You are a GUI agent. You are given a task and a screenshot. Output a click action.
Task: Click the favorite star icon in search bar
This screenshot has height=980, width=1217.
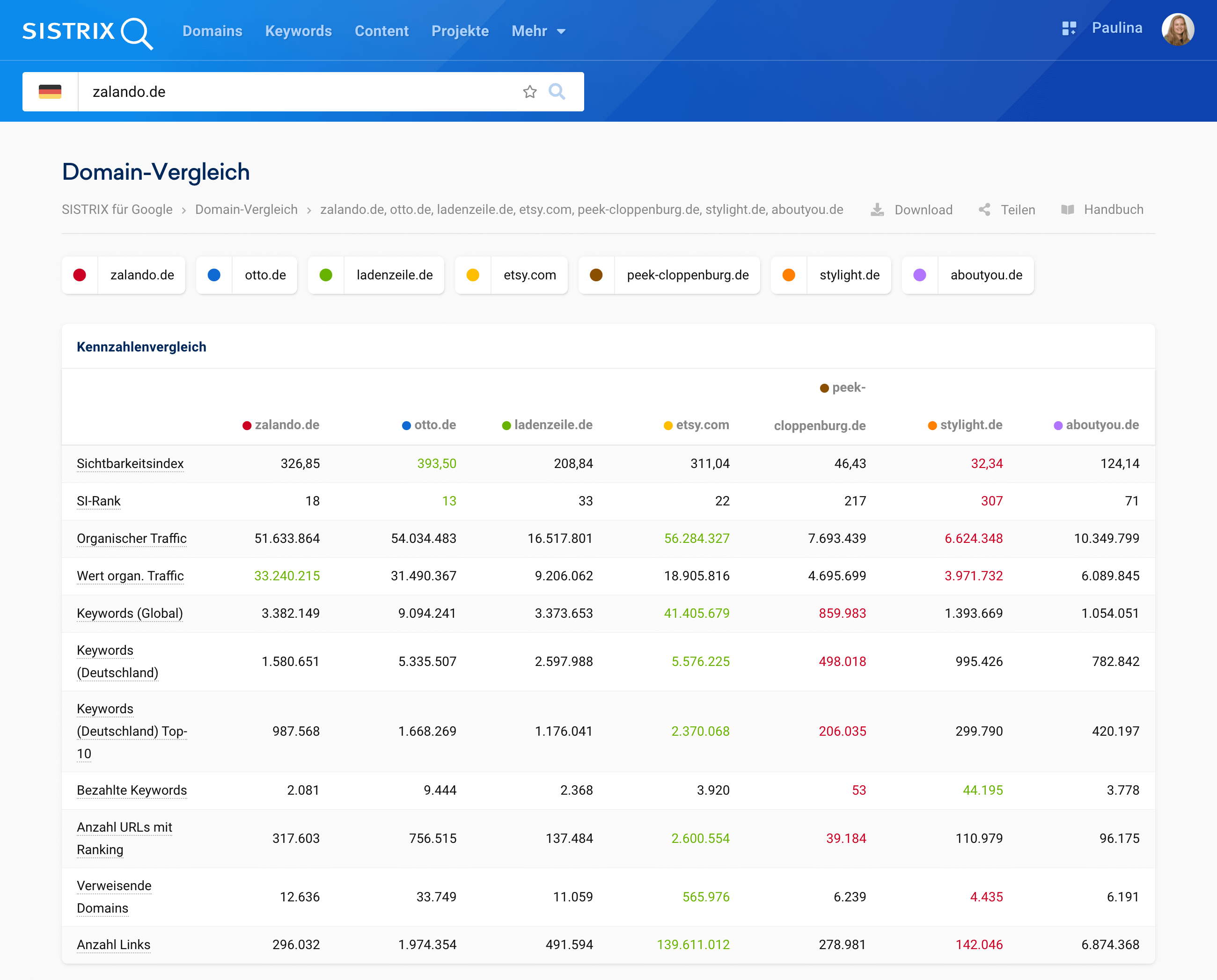pyautogui.click(x=529, y=91)
